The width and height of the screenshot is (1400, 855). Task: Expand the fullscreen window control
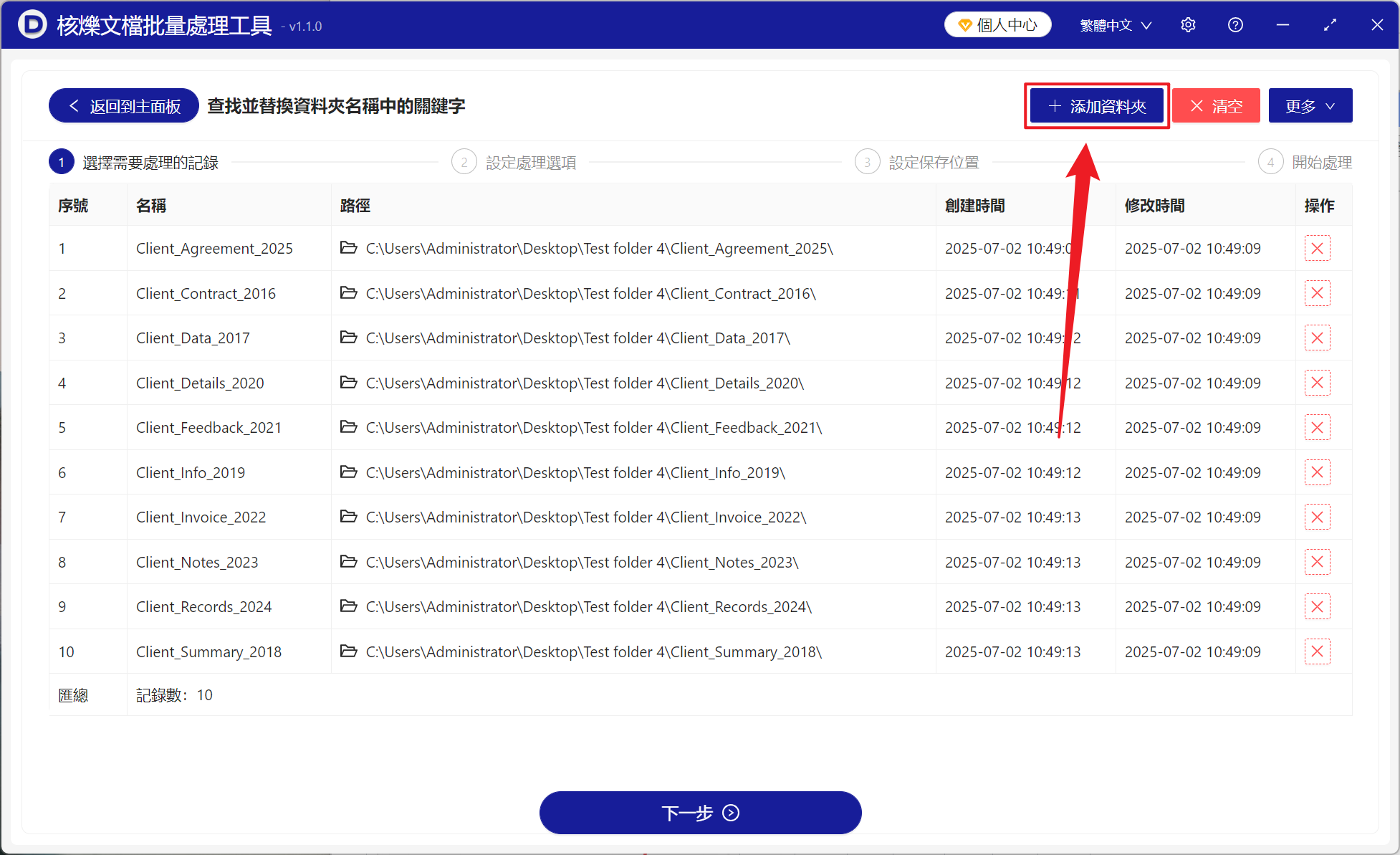(x=1330, y=24)
